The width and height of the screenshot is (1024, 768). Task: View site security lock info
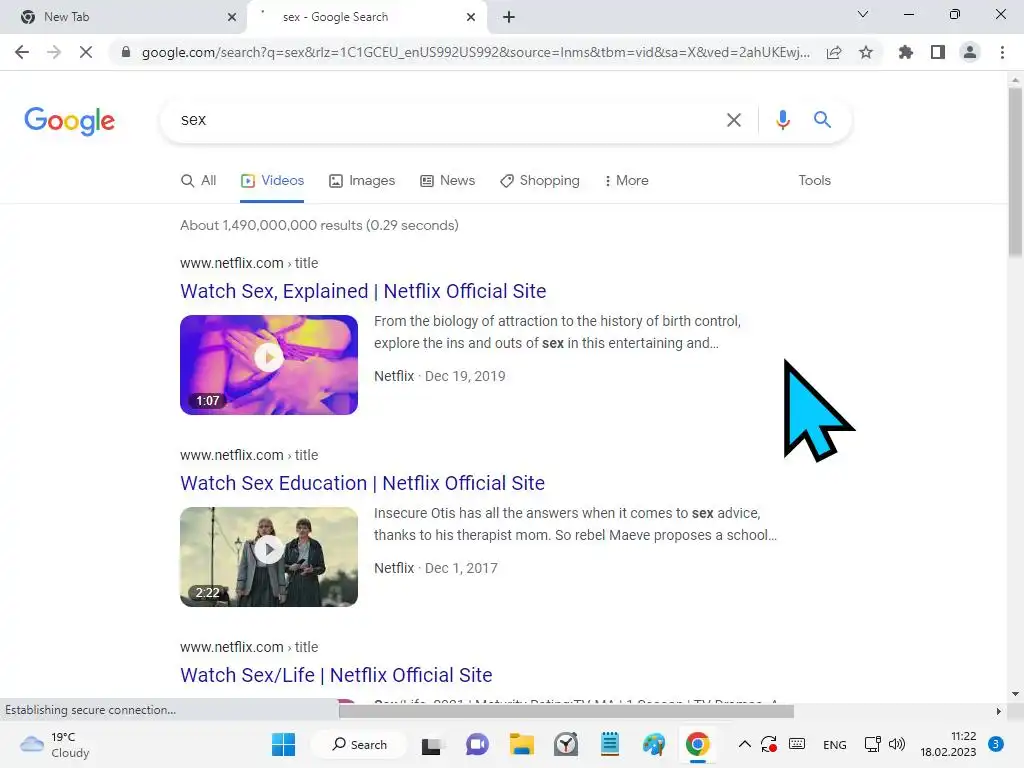pyautogui.click(x=126, y=52)
